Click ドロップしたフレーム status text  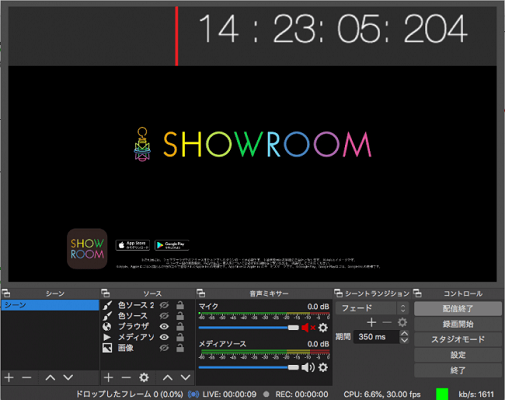pos(130,394)
